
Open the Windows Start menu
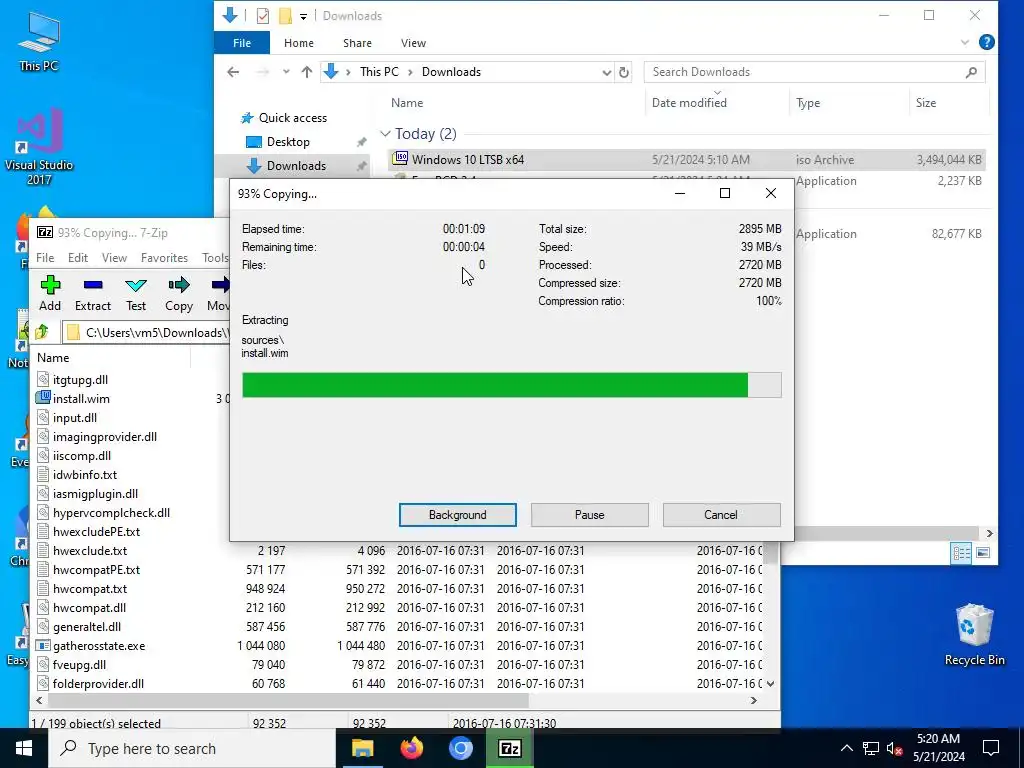click(24, 748)
